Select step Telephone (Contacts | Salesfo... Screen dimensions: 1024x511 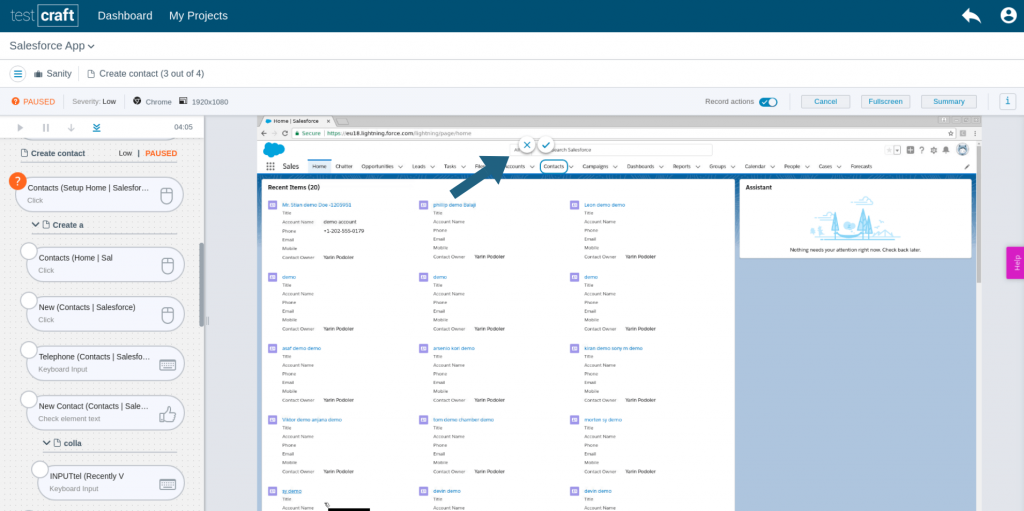click(104, 363)
